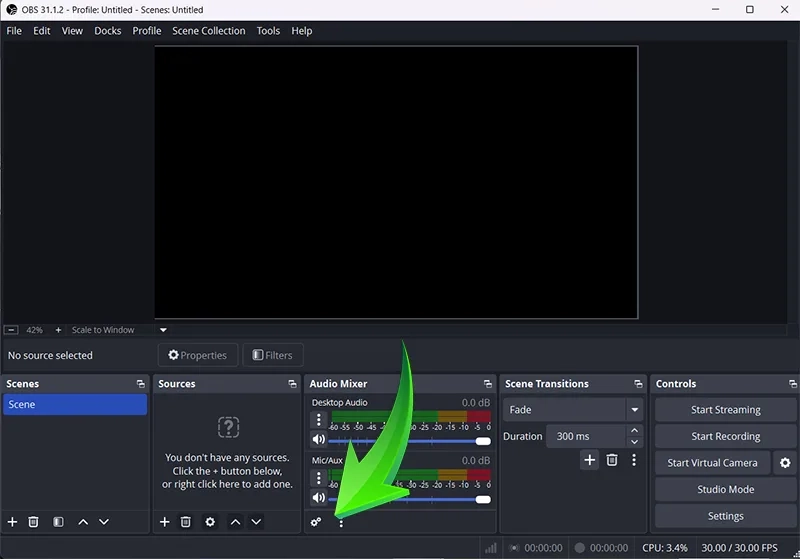Delete configurable transition with trash icon
This screenshot has width=800, height=559.
(x=612, y=460)
